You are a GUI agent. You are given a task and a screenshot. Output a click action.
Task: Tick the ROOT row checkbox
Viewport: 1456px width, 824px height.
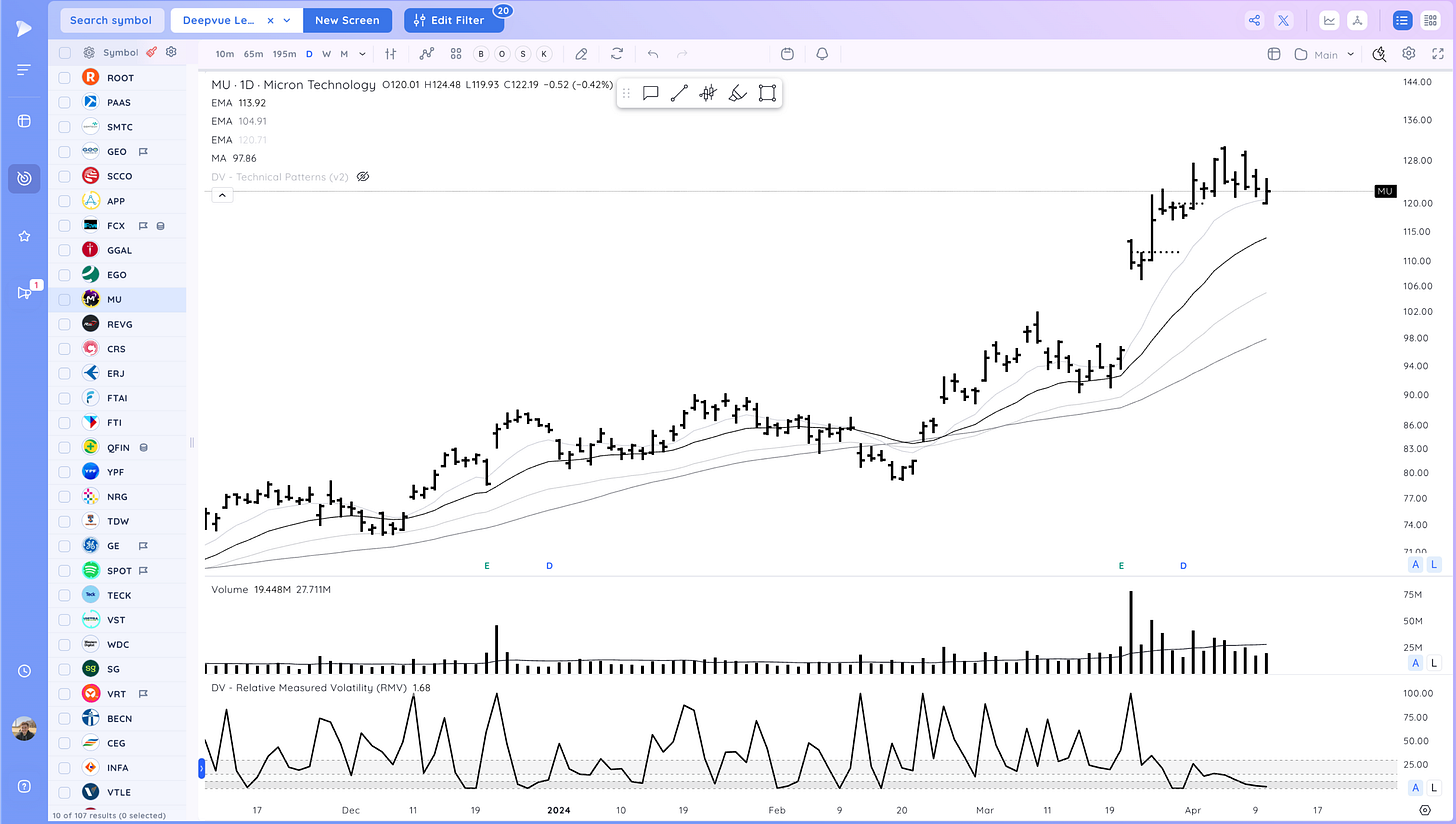coord(64,77)
